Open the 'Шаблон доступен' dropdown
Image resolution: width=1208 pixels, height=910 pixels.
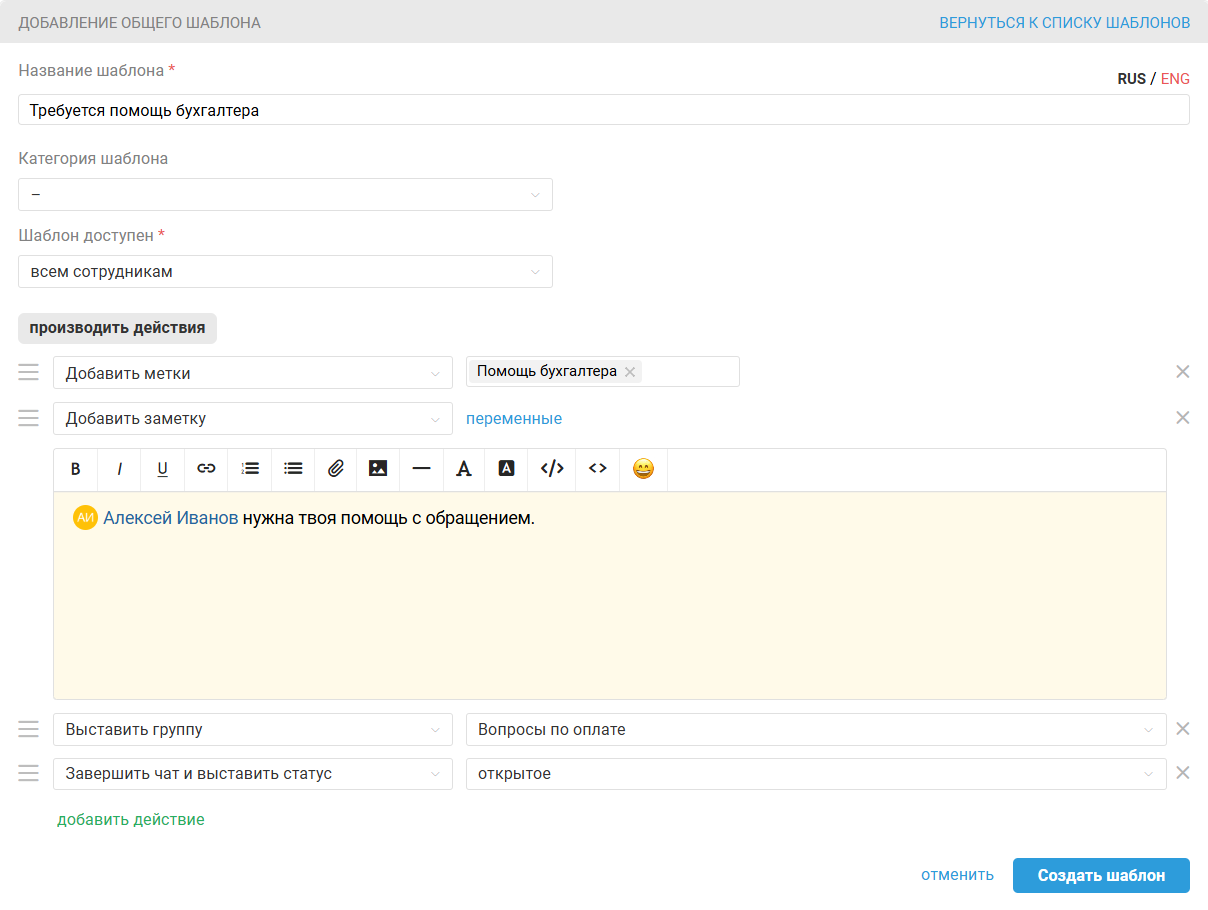[285, 271]
